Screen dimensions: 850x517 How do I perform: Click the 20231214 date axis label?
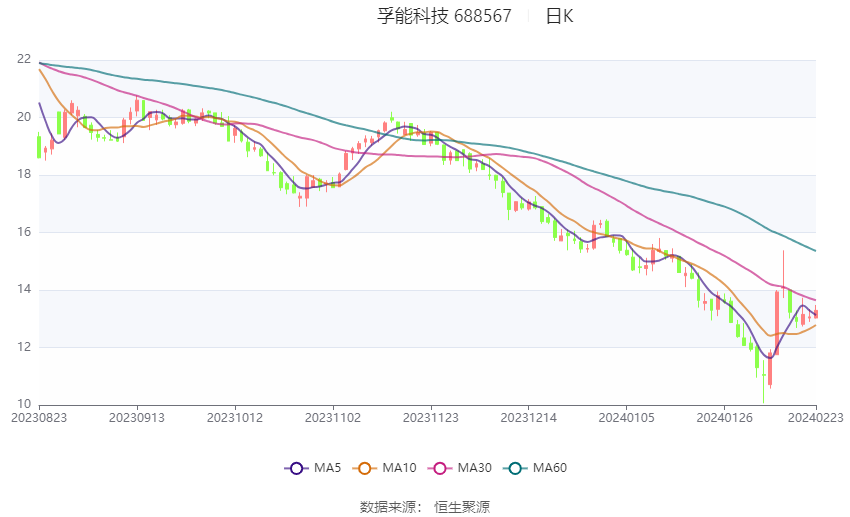(529, 418)
